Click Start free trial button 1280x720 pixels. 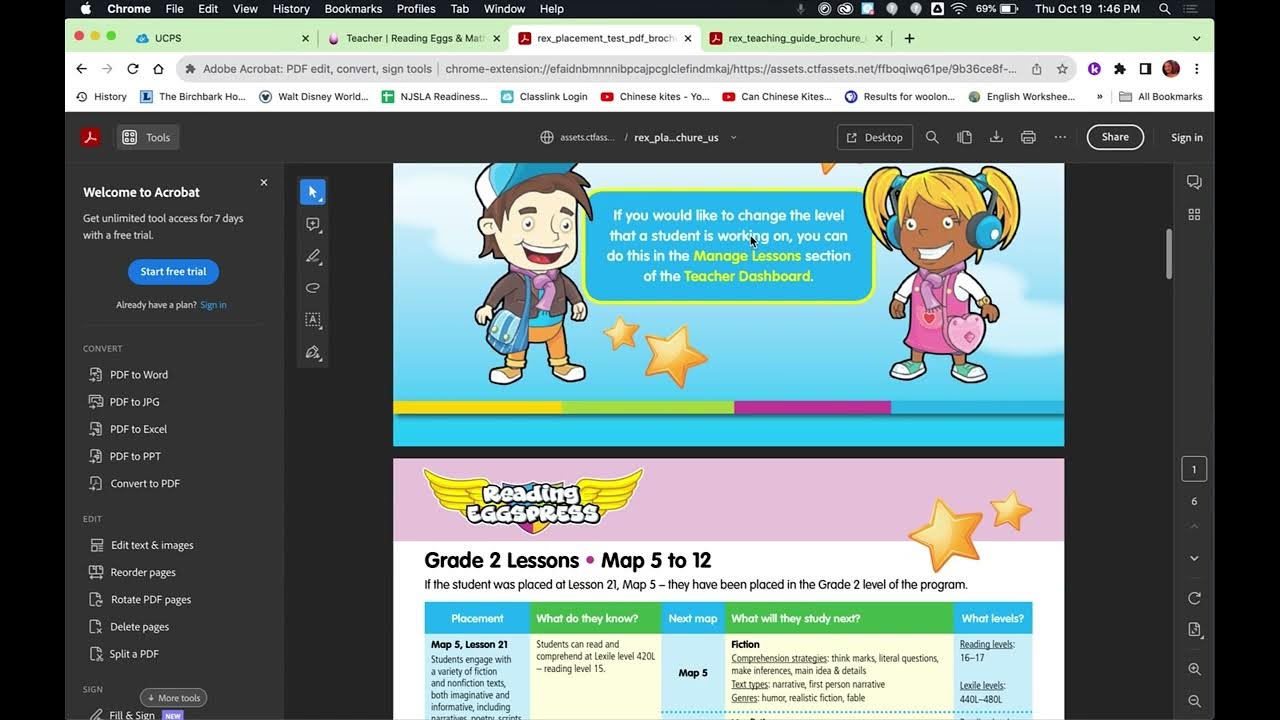coord(173,271)
